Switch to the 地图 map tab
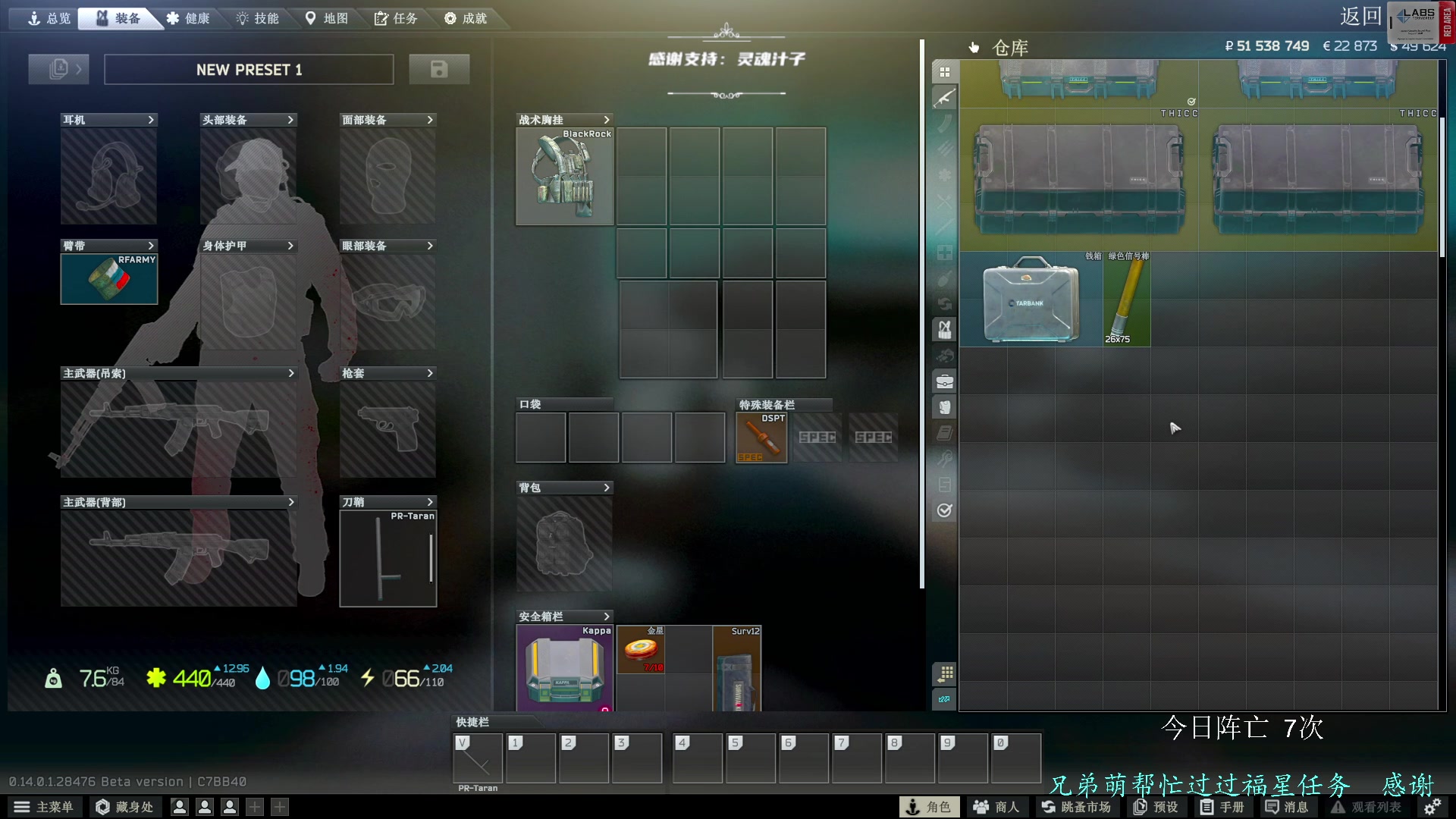The image size is (1456, 819). tap(327, 18)
